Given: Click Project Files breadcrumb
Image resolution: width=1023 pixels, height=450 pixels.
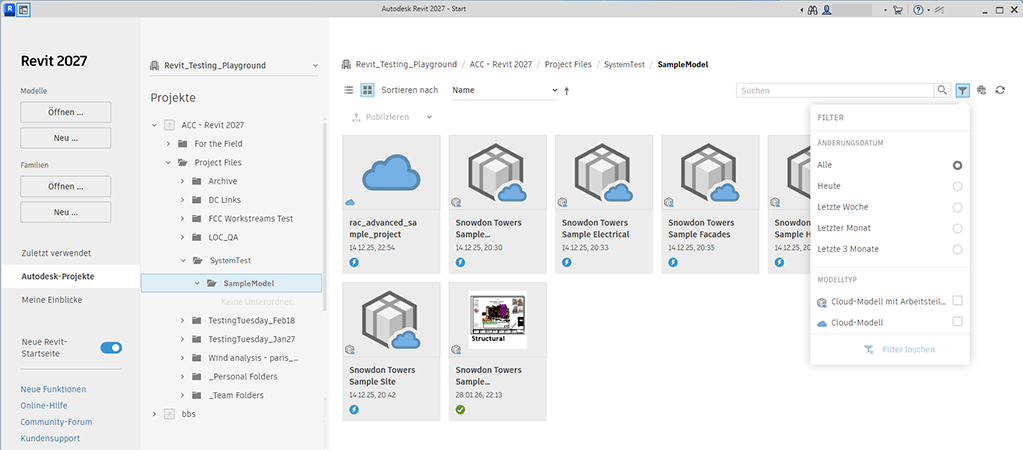Looking at the screenshot, I should pyautogui.click(x=568, y=65).
